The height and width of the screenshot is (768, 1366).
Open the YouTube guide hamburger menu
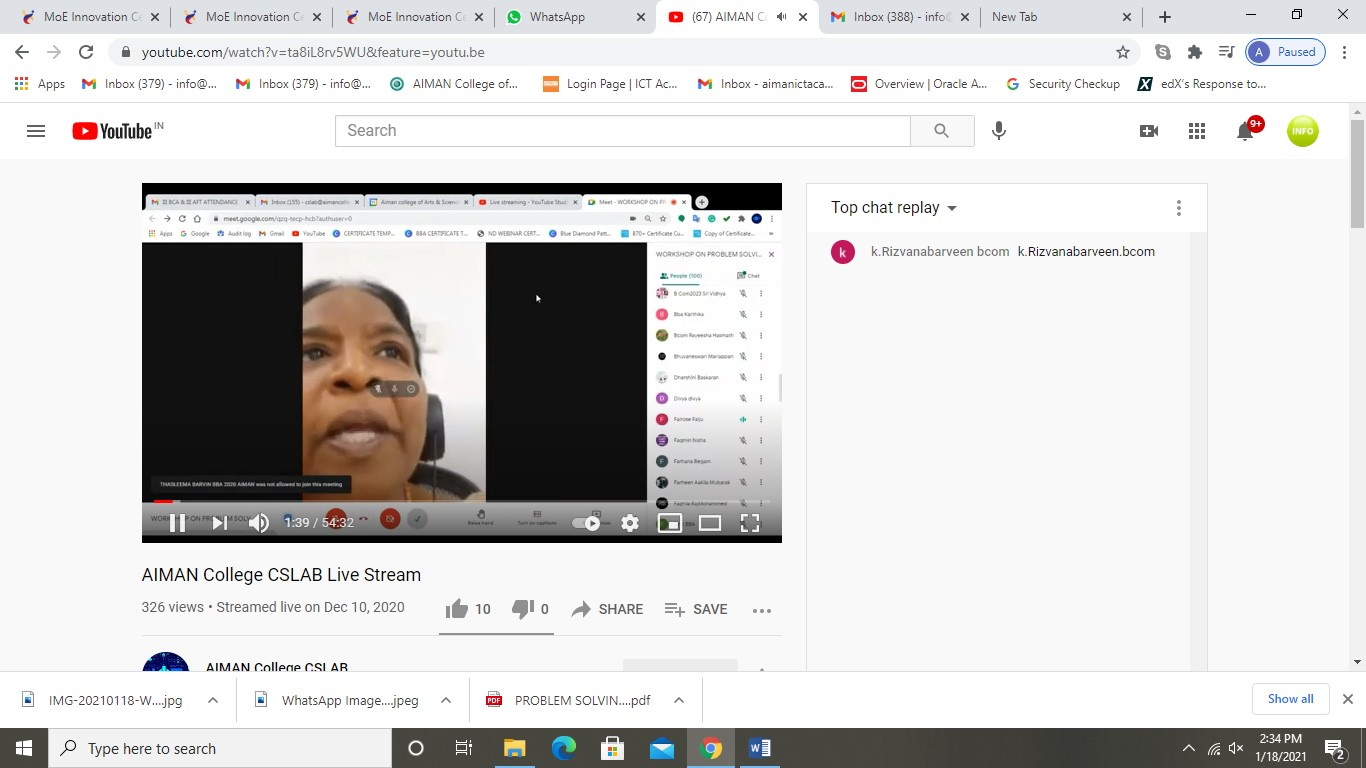[x=36, y=131]
